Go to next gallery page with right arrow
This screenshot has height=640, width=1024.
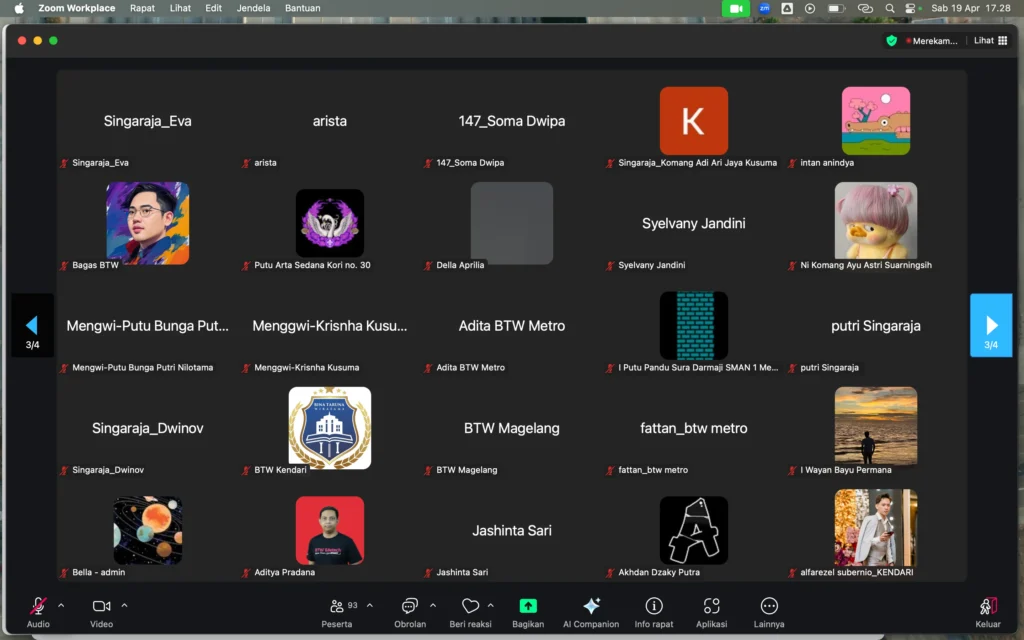991,325
